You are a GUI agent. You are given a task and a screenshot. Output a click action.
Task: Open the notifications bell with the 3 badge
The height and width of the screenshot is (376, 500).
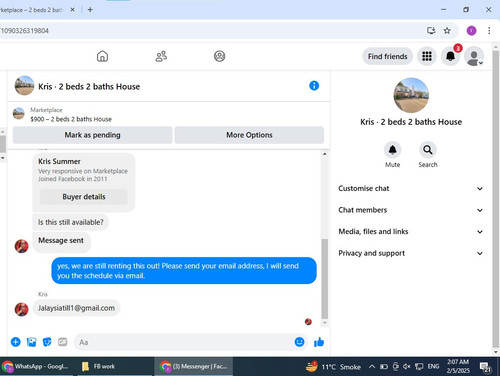pos(450,56)
